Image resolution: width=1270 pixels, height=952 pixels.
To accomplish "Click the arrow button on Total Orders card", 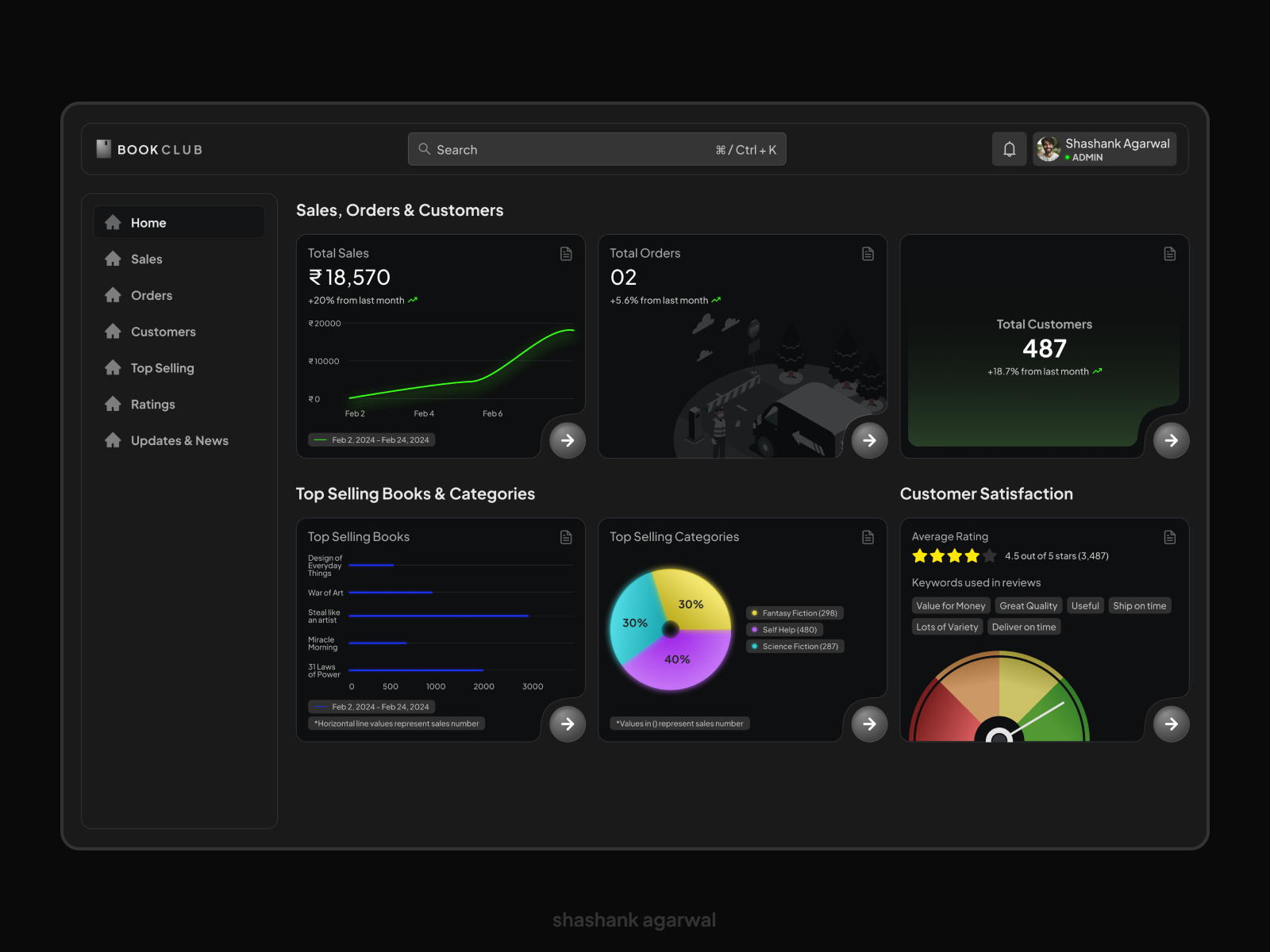I will [x=869, y=440].
